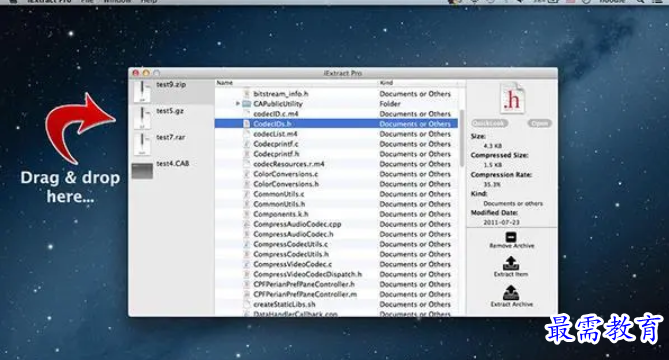
Task: Click file icon beside createStaticLibs.sh
Action: [247, 304]
